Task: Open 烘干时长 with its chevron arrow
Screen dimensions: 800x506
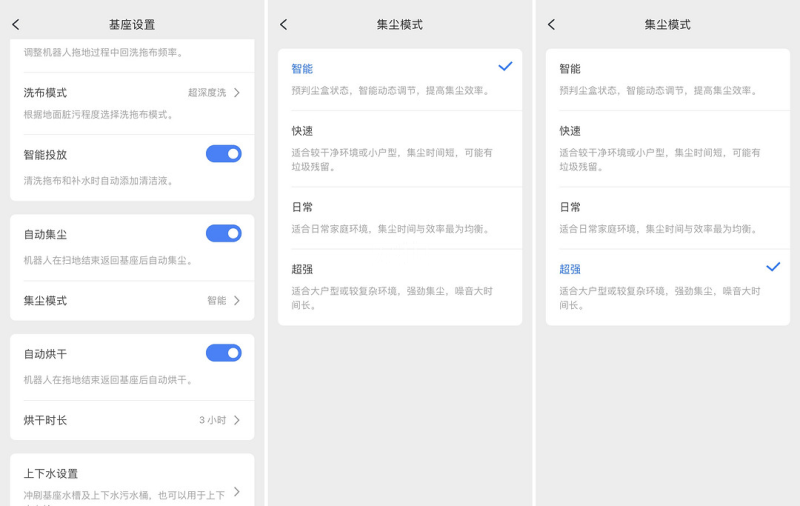Action: pos(237,420)
